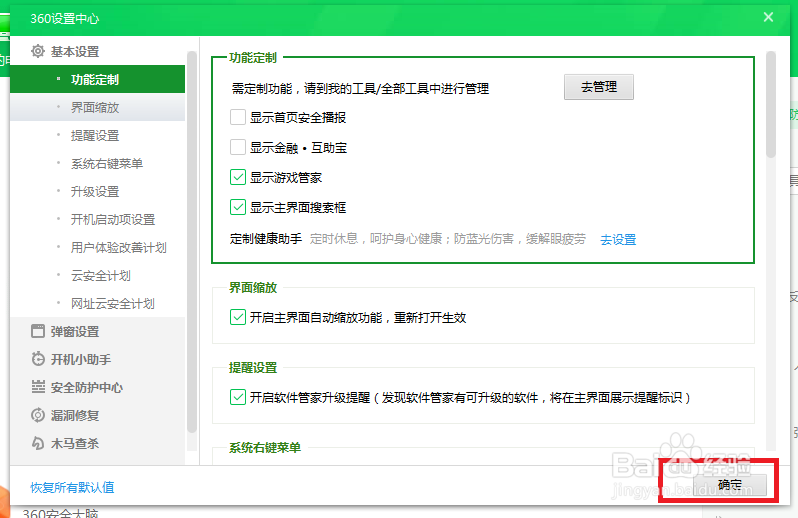Click 恢复所有默认值 link
This screenshot has width=798, height=518.
[x=72, y=487]
